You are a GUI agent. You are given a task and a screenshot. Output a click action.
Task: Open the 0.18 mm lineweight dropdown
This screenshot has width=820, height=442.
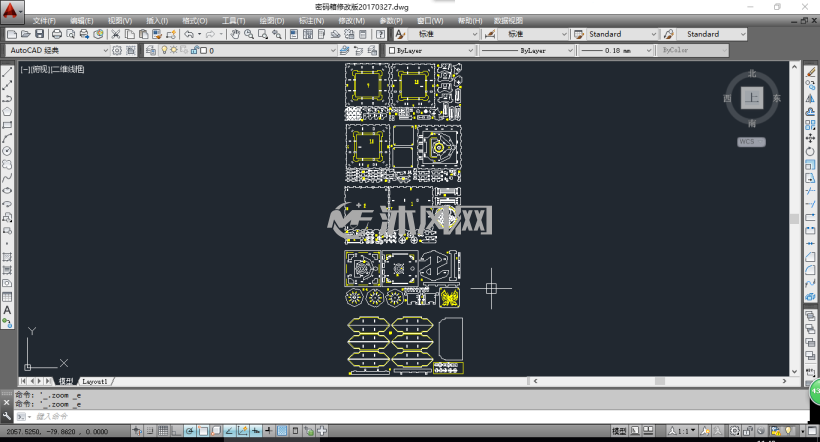pos(616,51)
